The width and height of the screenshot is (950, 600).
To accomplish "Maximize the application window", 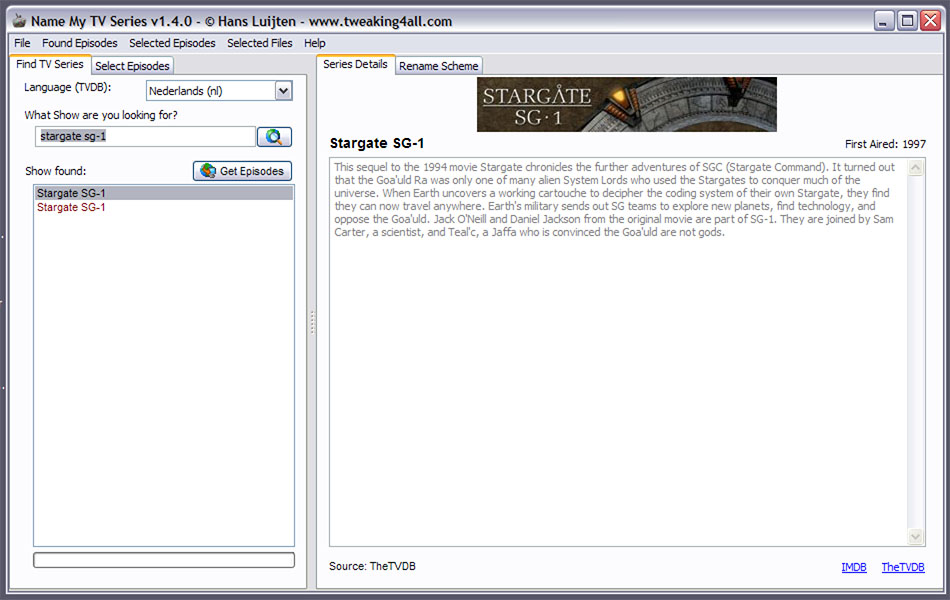I will (x=907, y=21).
